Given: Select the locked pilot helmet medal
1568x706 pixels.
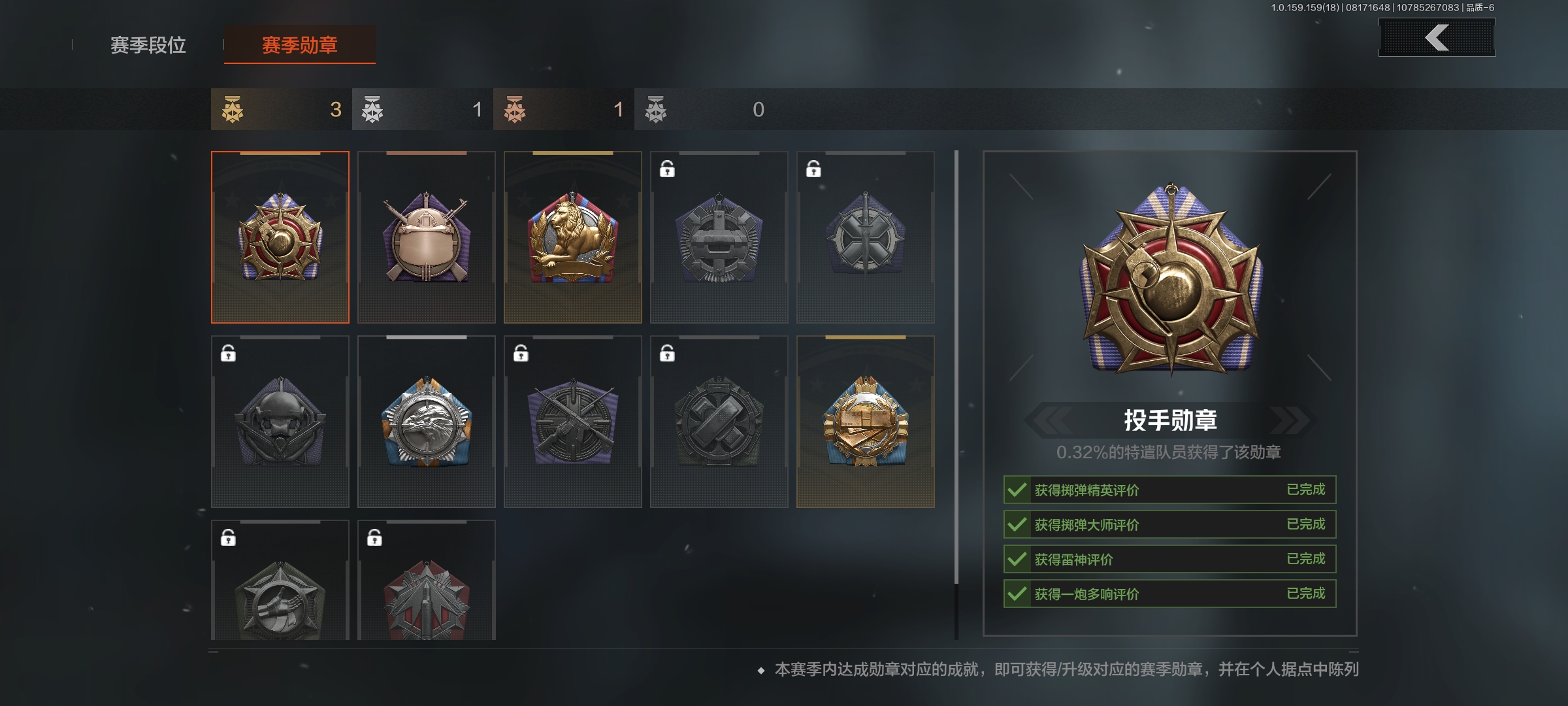Looking at the screenshot, I should 280,422.
